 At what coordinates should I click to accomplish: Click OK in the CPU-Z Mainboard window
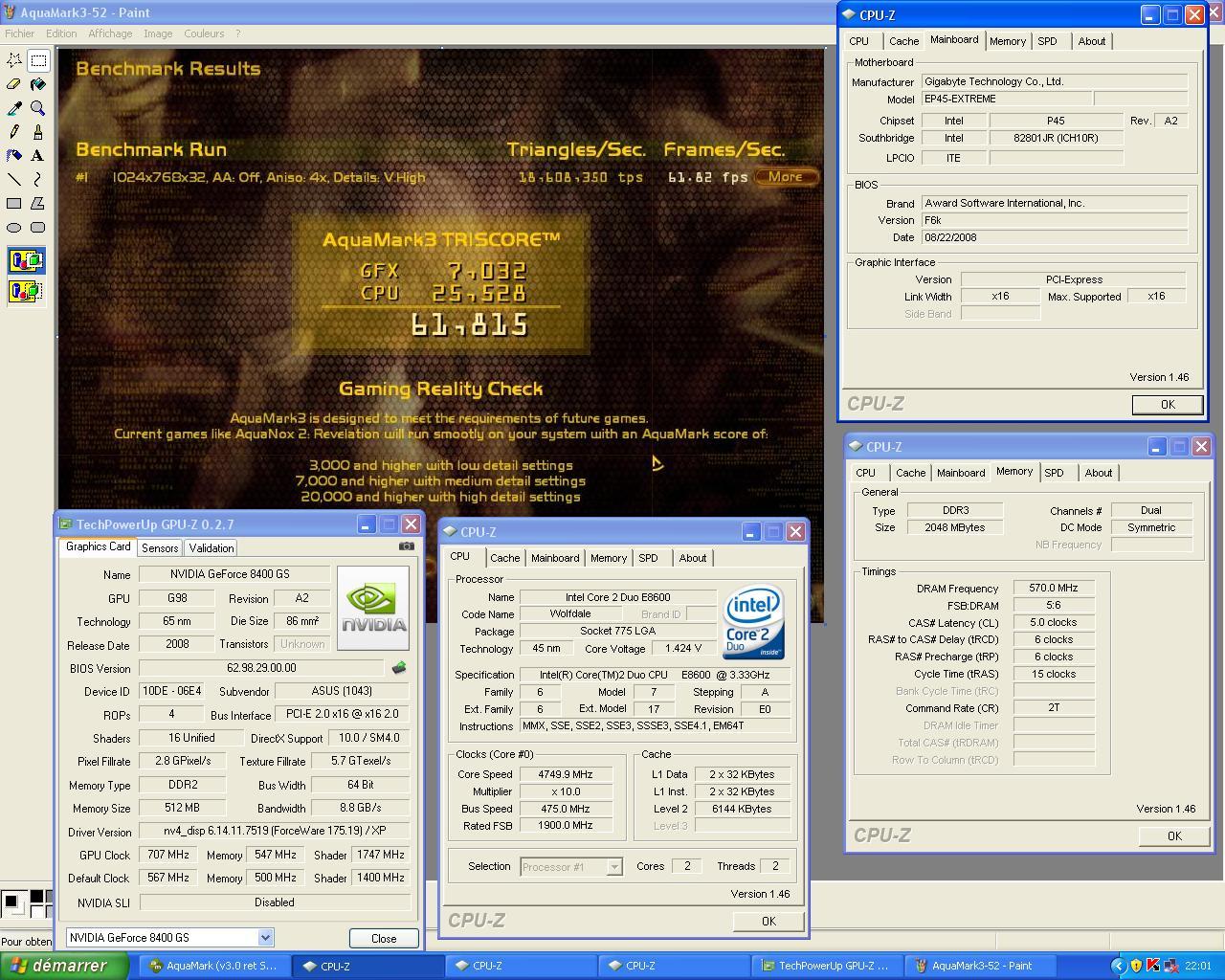(1168, 404)
